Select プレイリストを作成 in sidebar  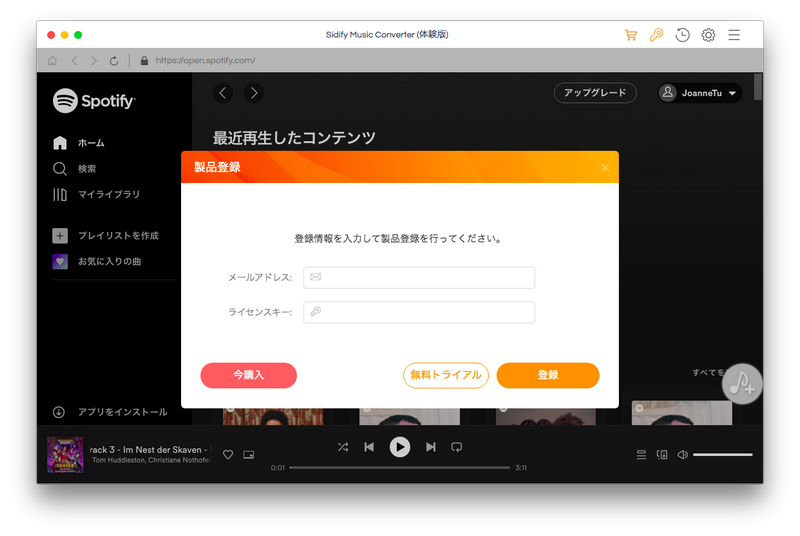[x=106, y=236]
